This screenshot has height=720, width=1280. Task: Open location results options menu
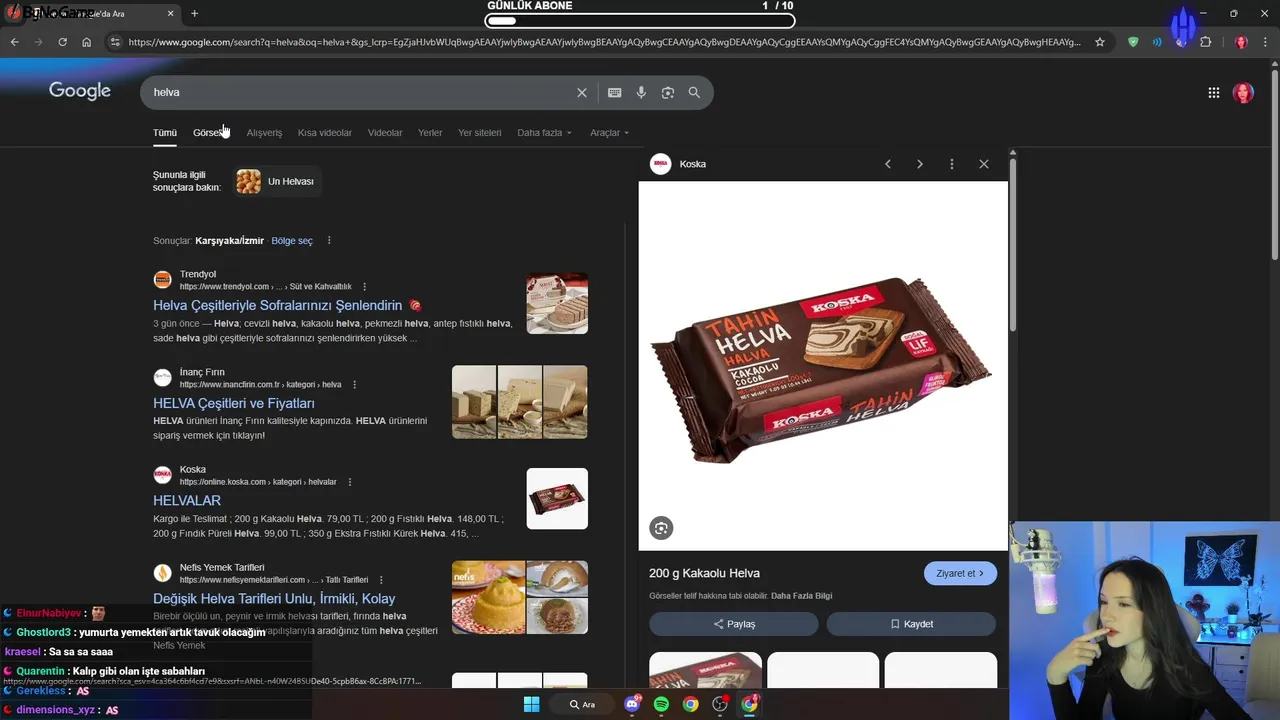(329, 241)
